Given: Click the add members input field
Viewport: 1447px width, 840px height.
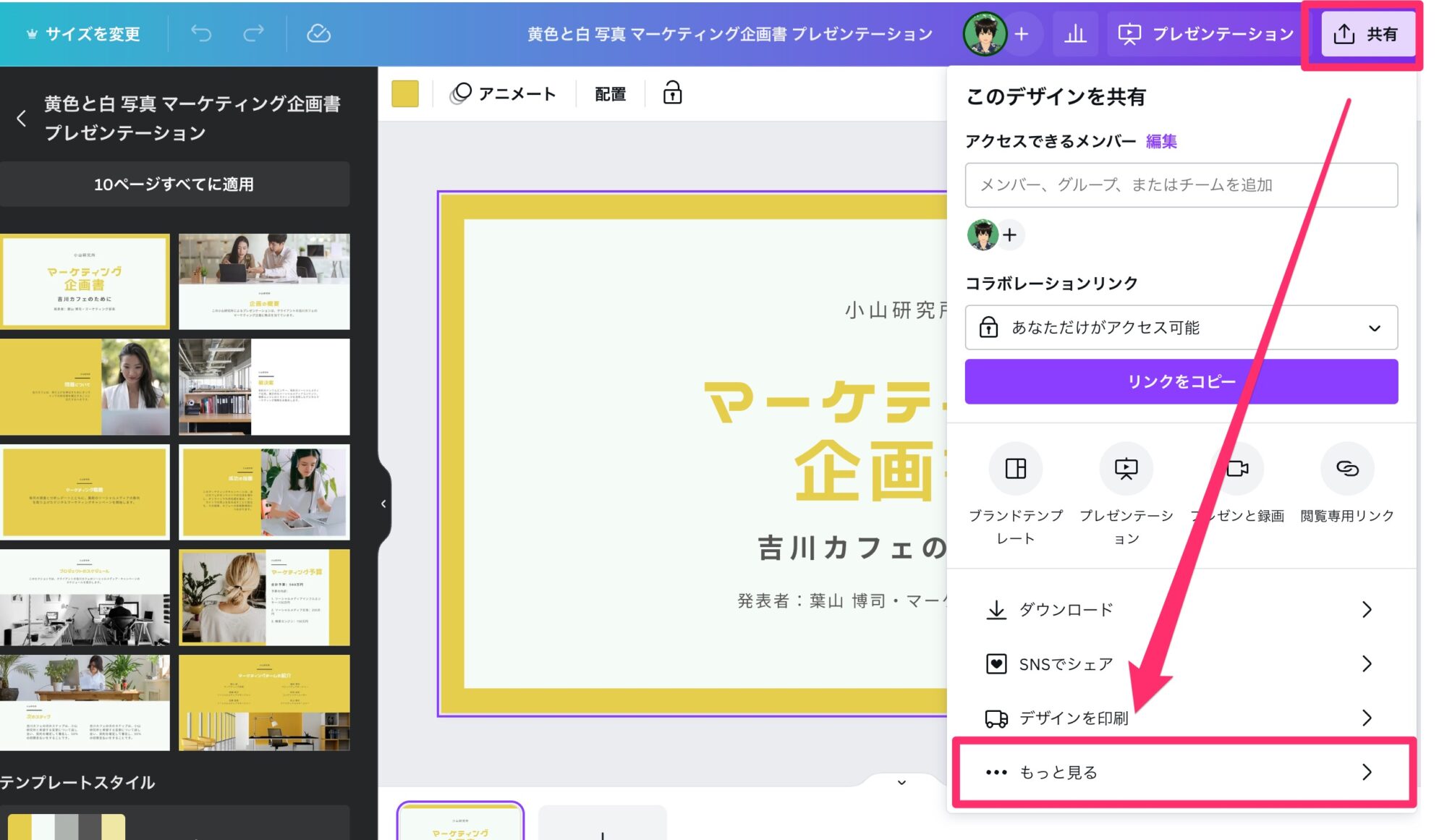Looking at the screenshot, I should click(1181, 185).
